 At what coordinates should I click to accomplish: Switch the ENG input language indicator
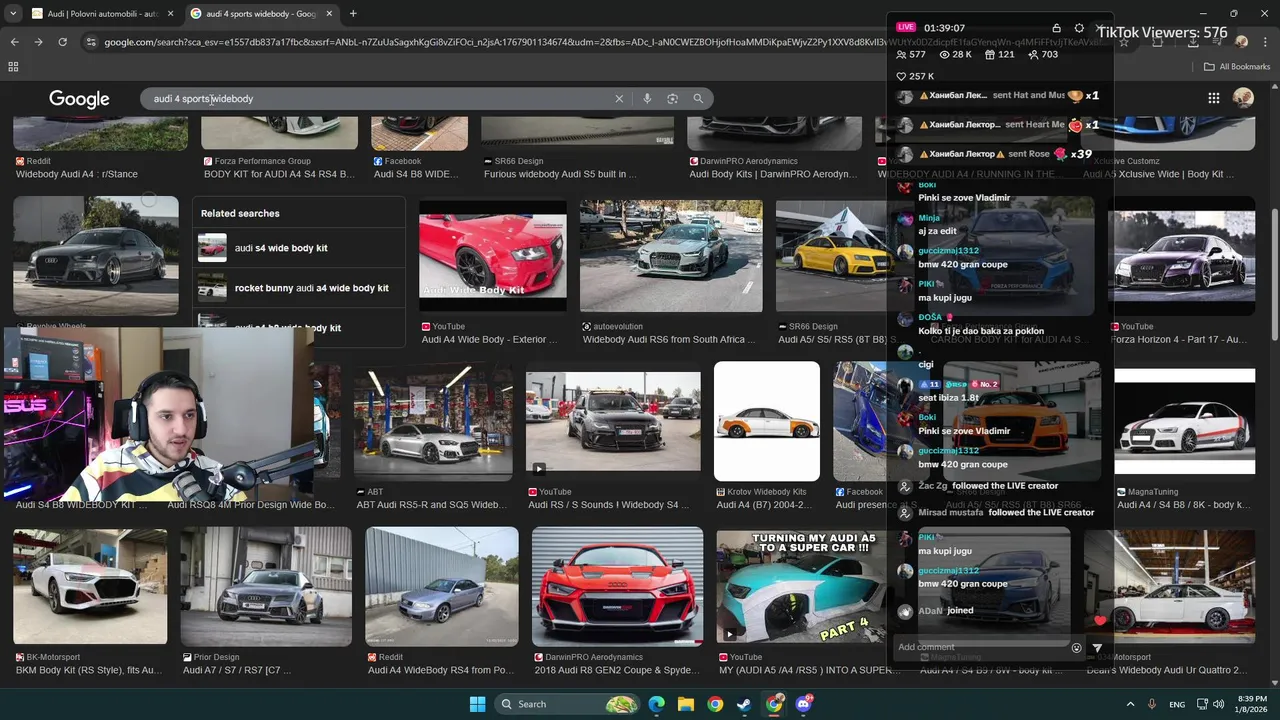point(1177,704)
